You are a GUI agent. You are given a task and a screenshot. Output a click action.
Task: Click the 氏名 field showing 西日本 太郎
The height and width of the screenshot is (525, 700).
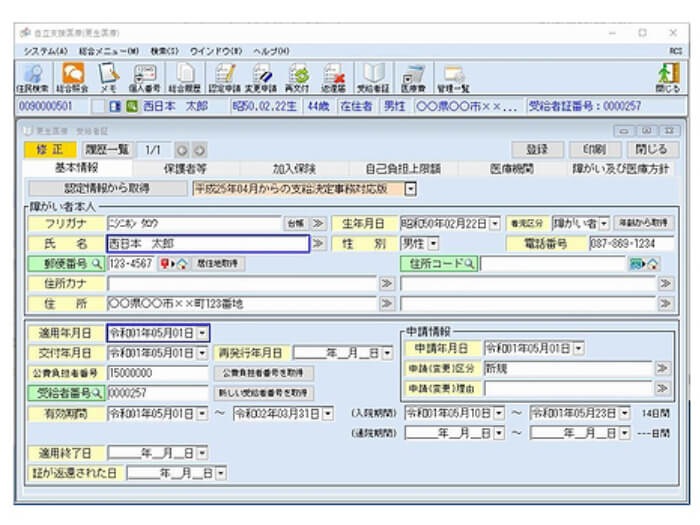pos(208,244)
